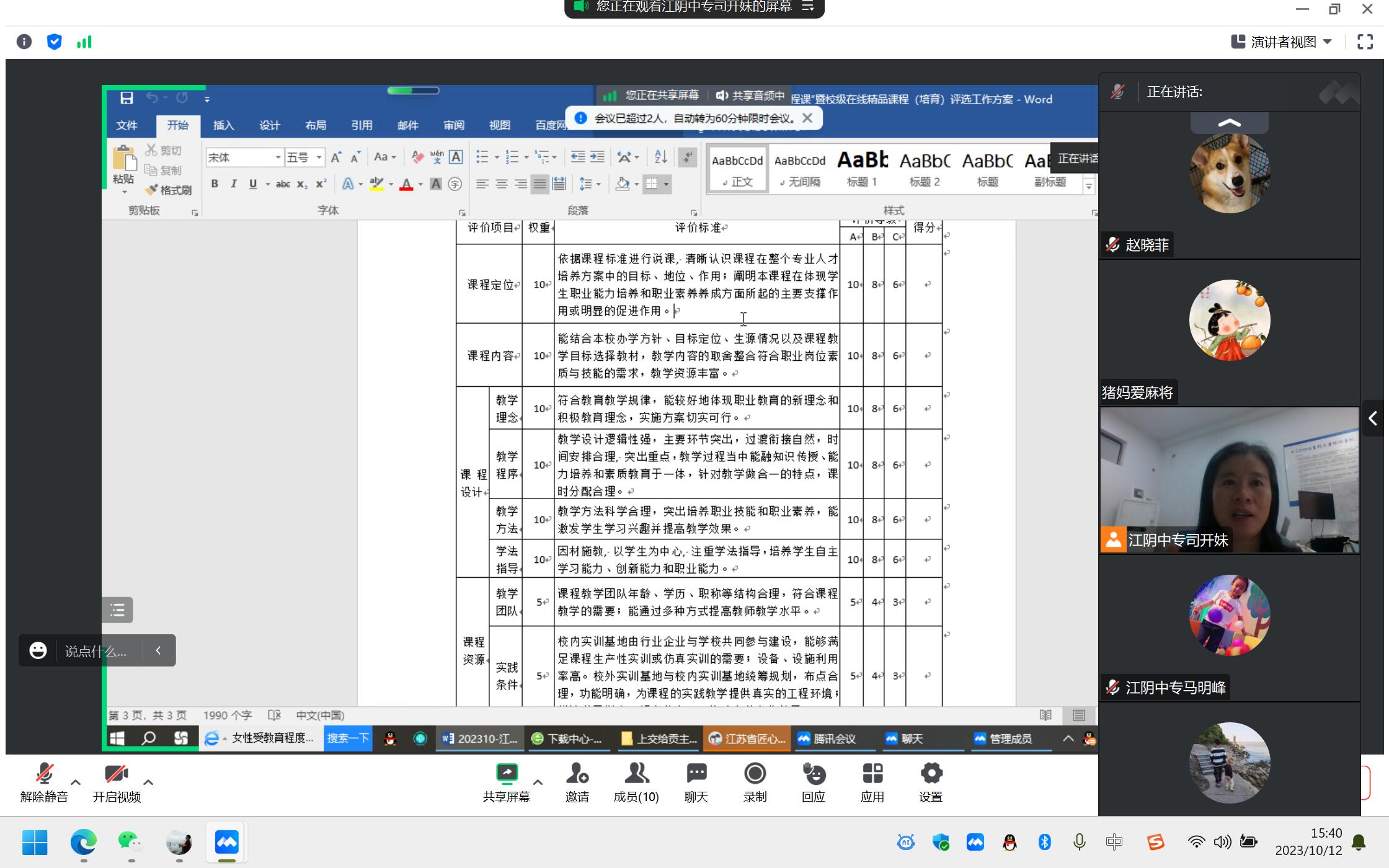Toggle strikethrough in Word ribbon
Screen dimensions: 1389x868
pyautogui.click(x=283, y=184)
